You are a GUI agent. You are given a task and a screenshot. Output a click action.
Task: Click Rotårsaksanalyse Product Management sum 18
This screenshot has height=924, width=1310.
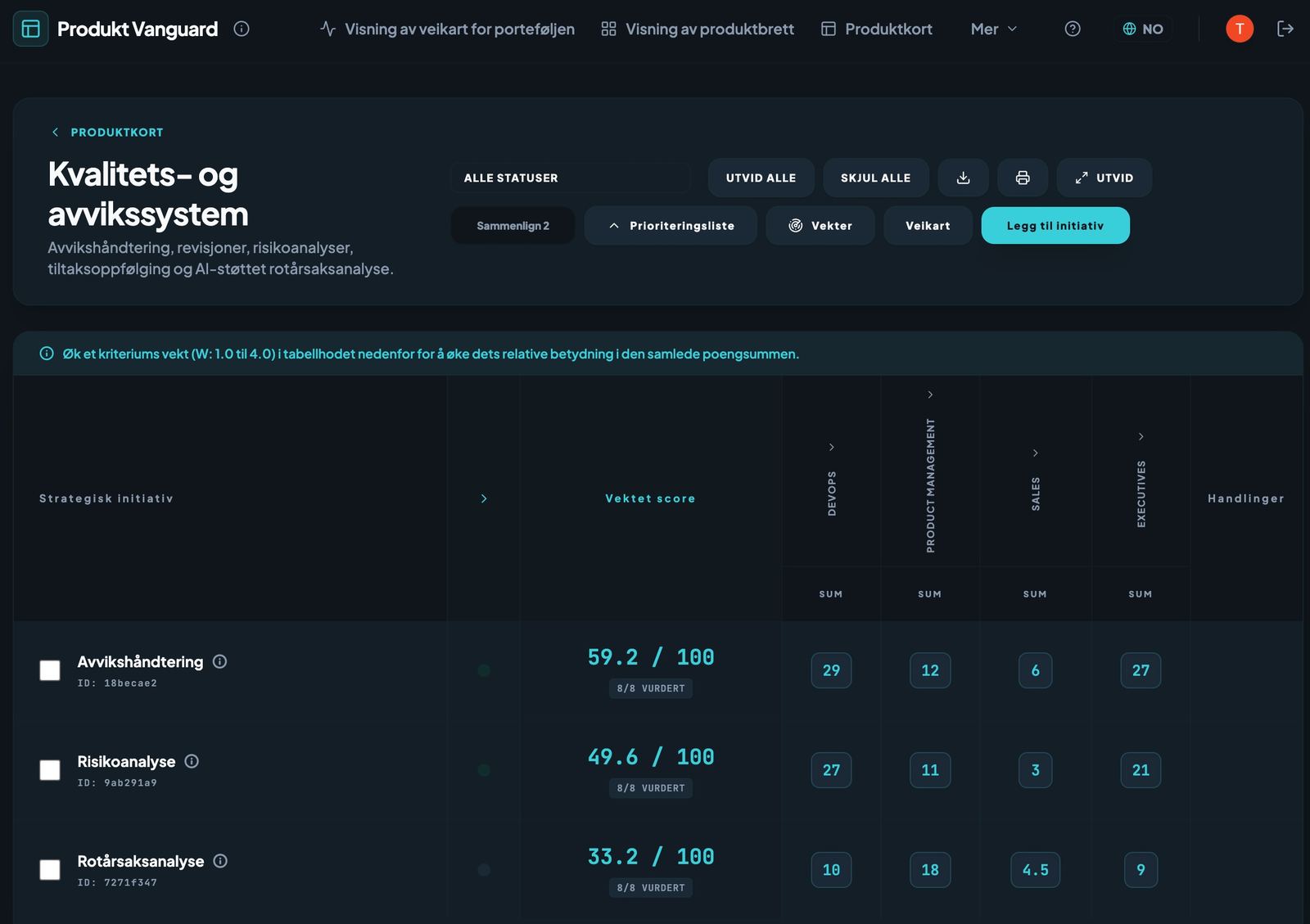930,870
